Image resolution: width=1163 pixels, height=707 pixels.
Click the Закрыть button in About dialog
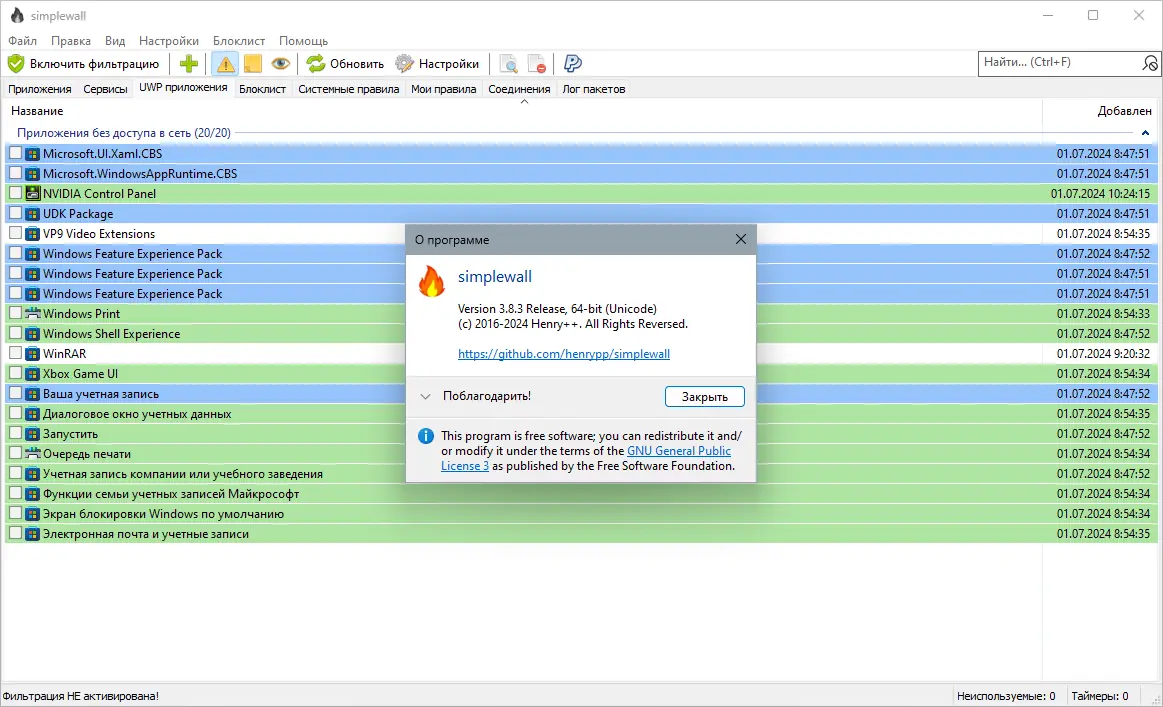tap(705, 397)
